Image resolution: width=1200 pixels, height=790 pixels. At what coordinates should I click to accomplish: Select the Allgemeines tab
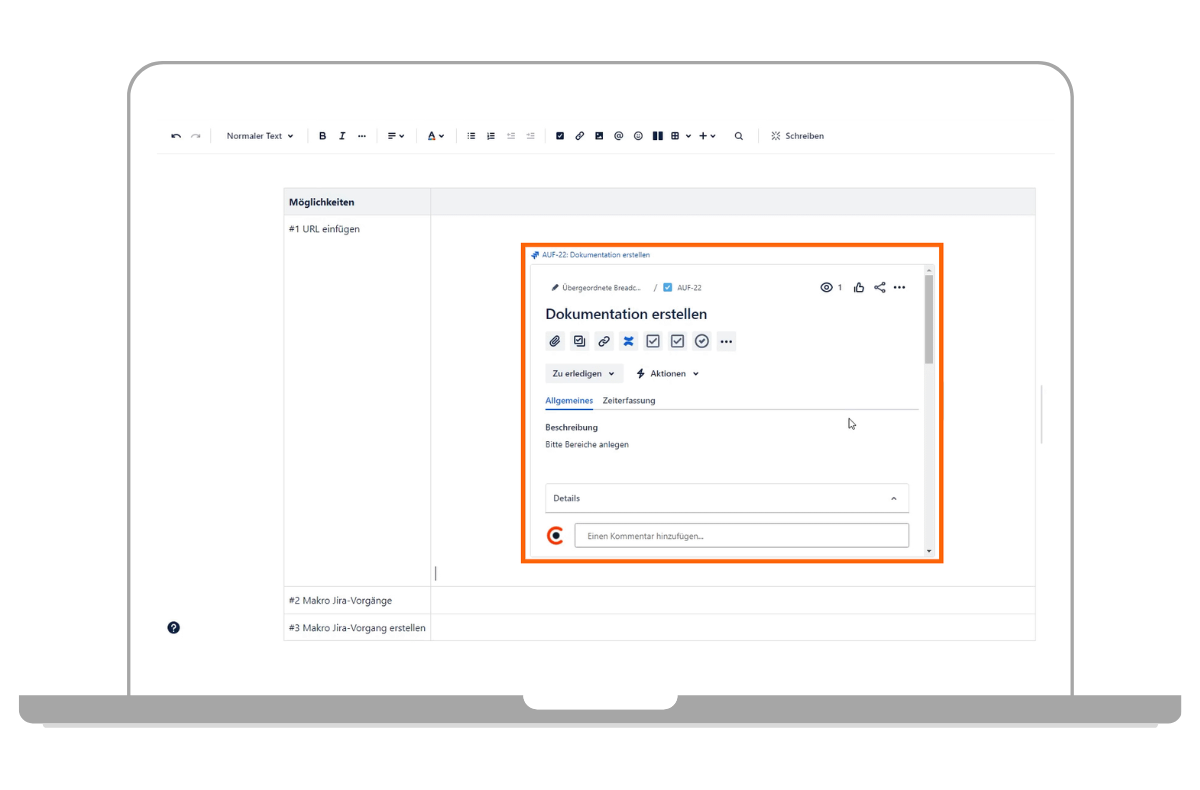coord(569,401)
